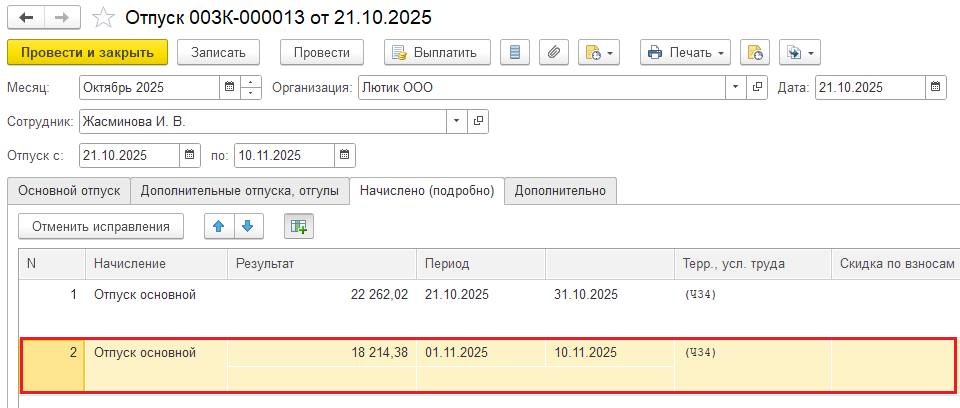960x408 pixels.
Task: Click the 'Скидка по взносам' column header
Action: [895, 264]
